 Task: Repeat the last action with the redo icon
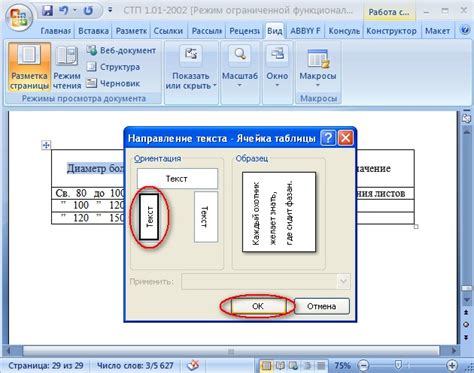88,11
